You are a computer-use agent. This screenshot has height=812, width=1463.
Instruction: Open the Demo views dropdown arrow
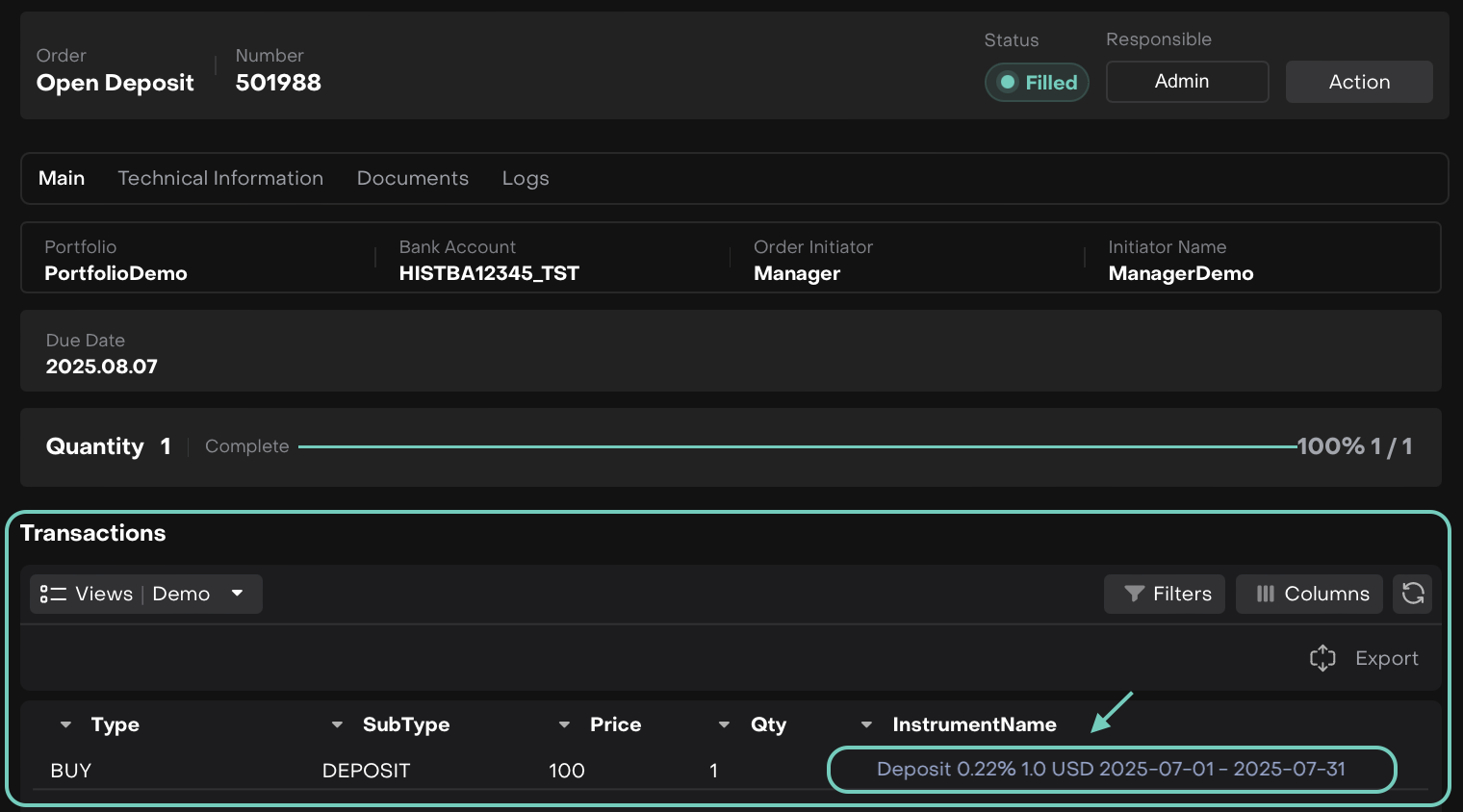pos(237,594)
